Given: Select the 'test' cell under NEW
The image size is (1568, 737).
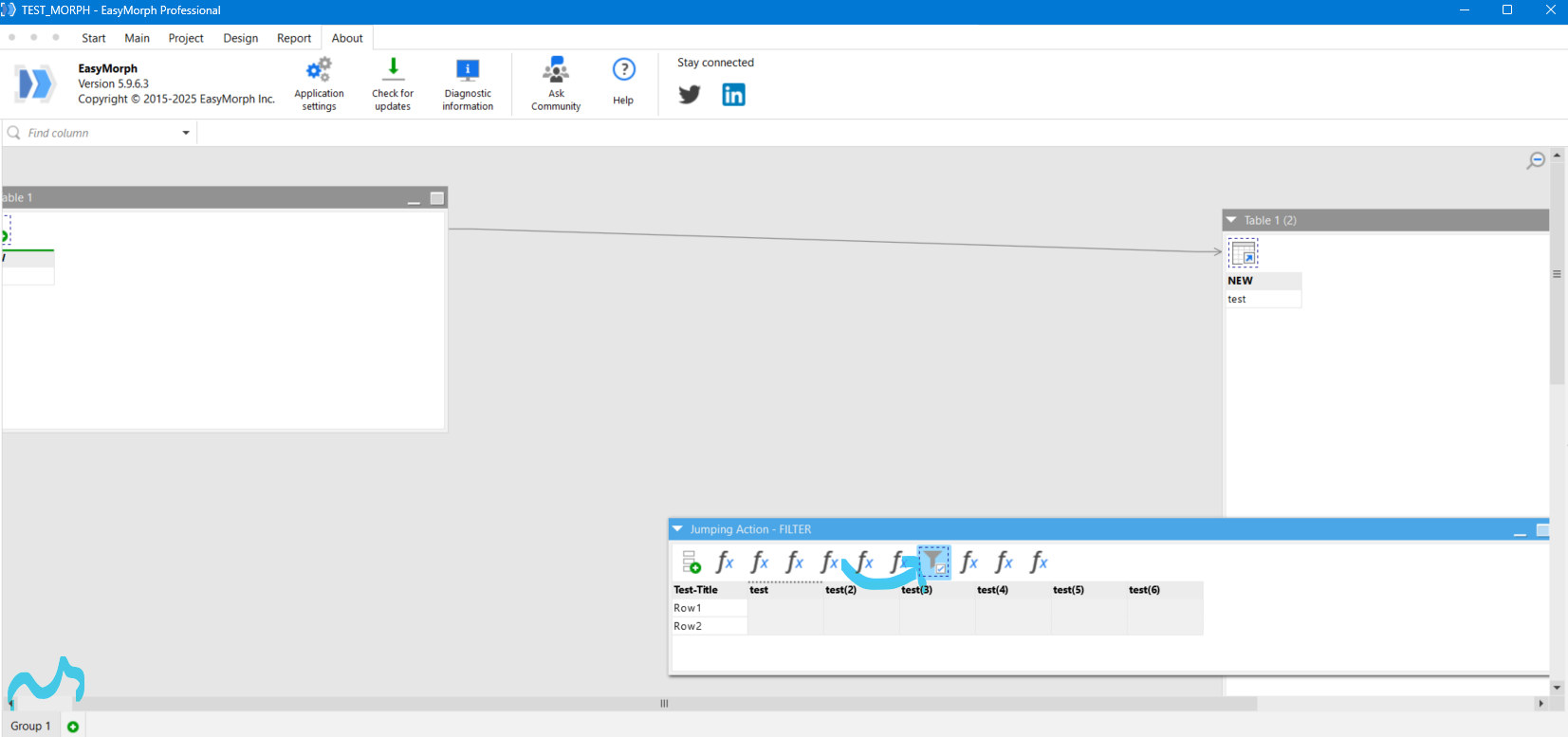Looking at the screenshot, I should [1264, 299].
